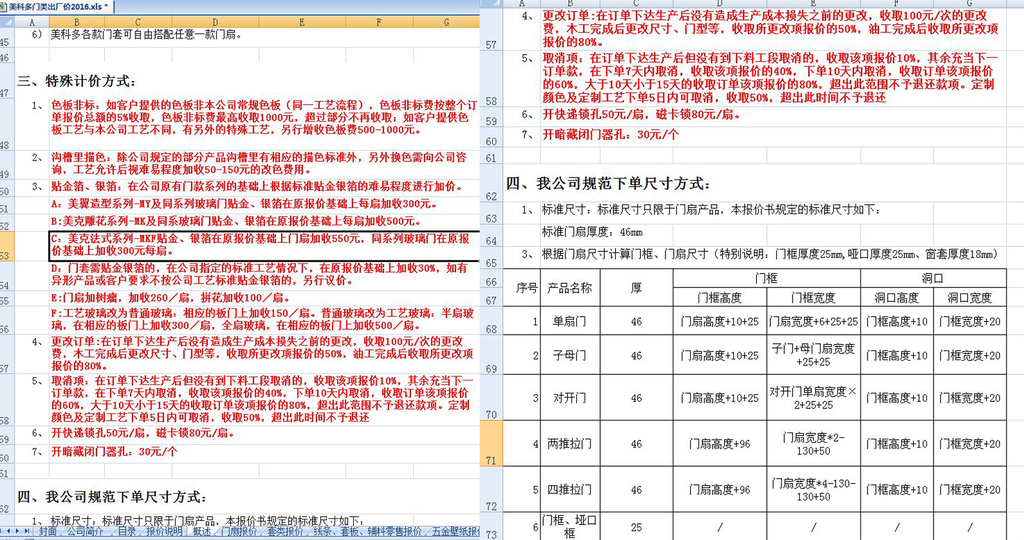Click line E: 门扇加树瘤 surcharge text
Screen dimensions: 1024x540
pyautogui.click(x=170, y=298)
